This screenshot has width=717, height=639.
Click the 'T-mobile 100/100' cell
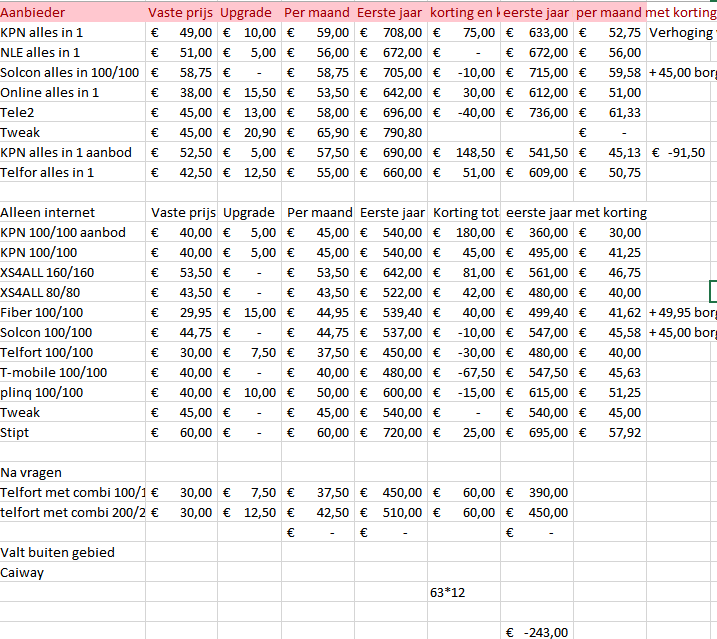click(x=73, y=372)
